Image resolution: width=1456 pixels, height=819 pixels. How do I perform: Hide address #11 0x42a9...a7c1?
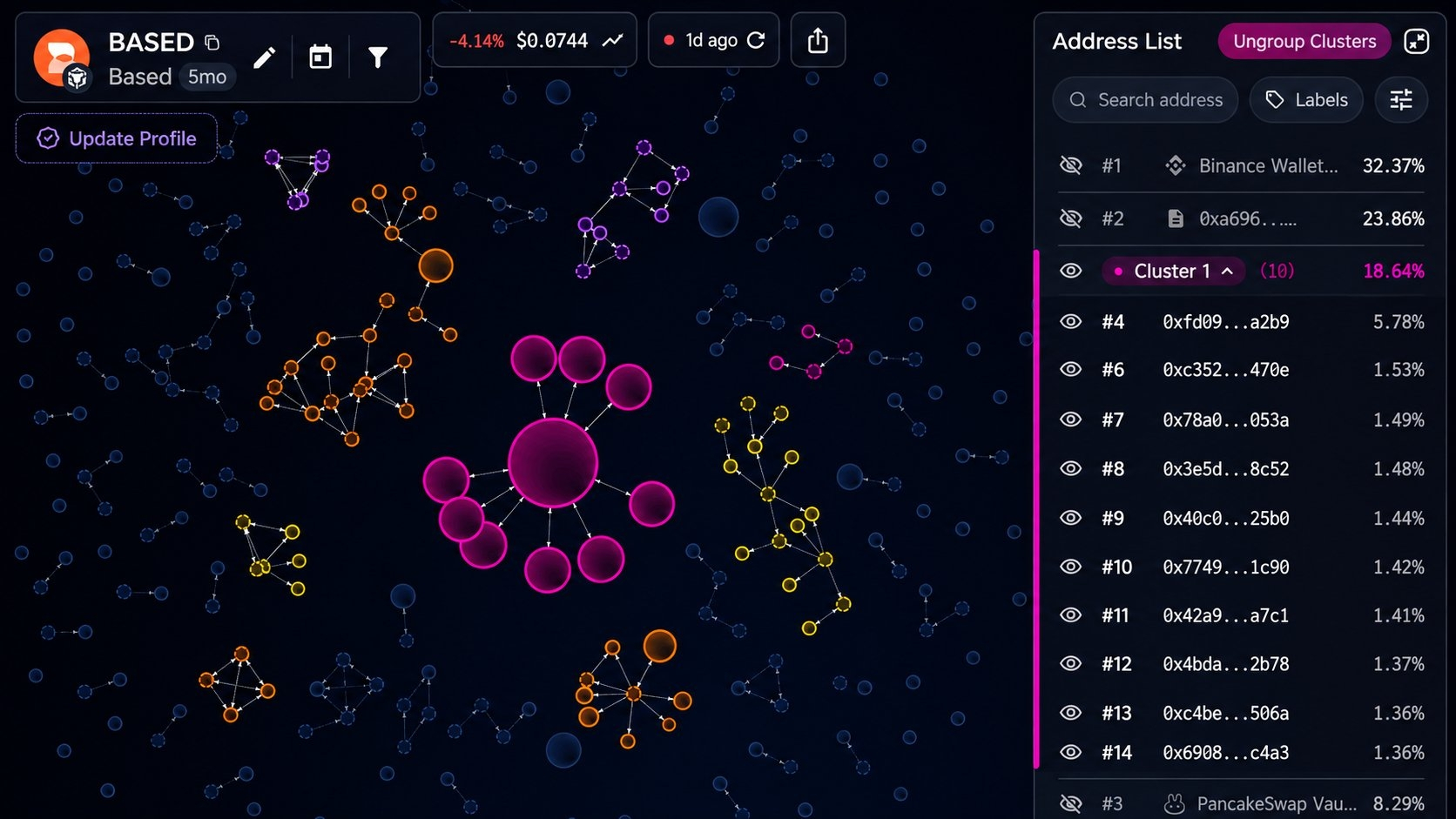click(x=1070, y=615)
